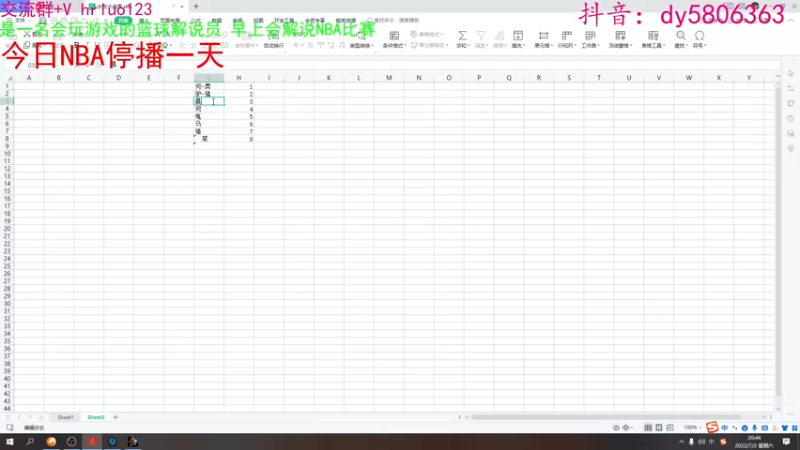Image resolution: width=800 pixels, height=450 pixels.
Task: Click the Freeze Panes (冻结窗格) icon
Action: 620,36
